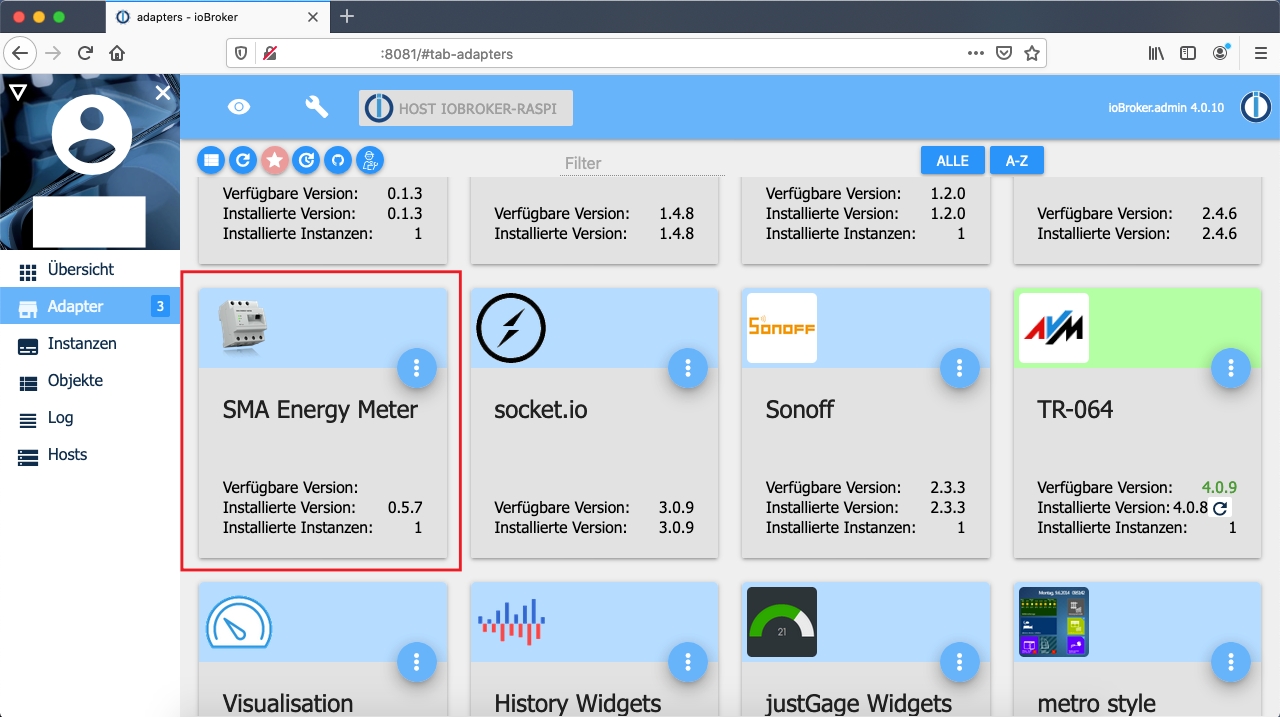
Task: Click the A-Z sorting button
Action: pyautogui.click(x=1017, y=160)
